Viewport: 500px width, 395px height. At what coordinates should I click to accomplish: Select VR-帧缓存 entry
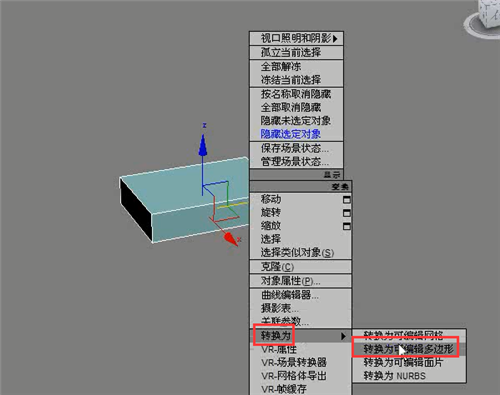click(x=301, y=389)
